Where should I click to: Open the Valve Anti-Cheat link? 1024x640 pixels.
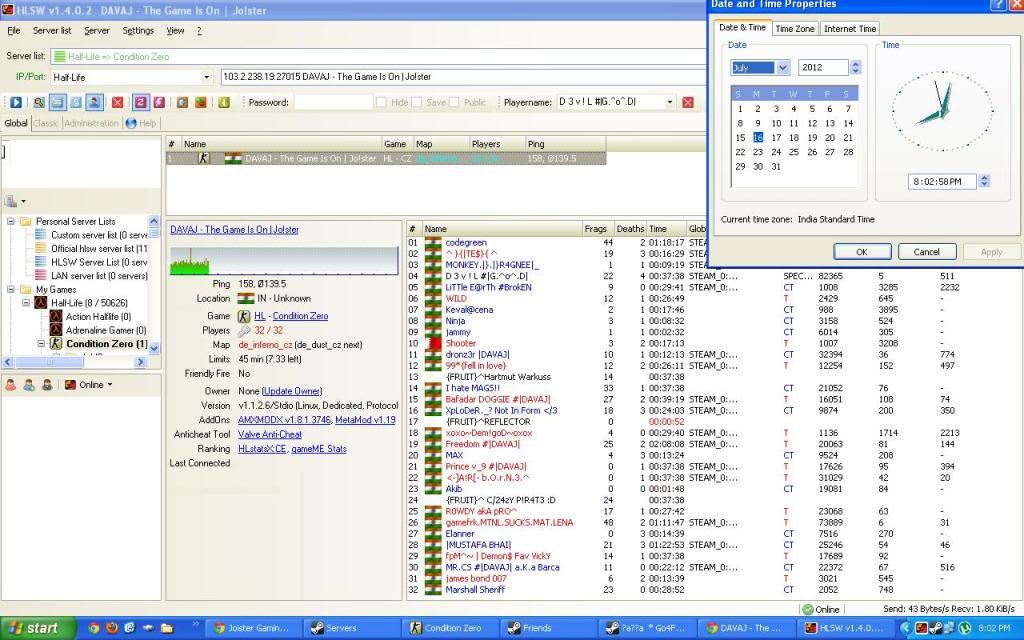[x=270, y=434]
